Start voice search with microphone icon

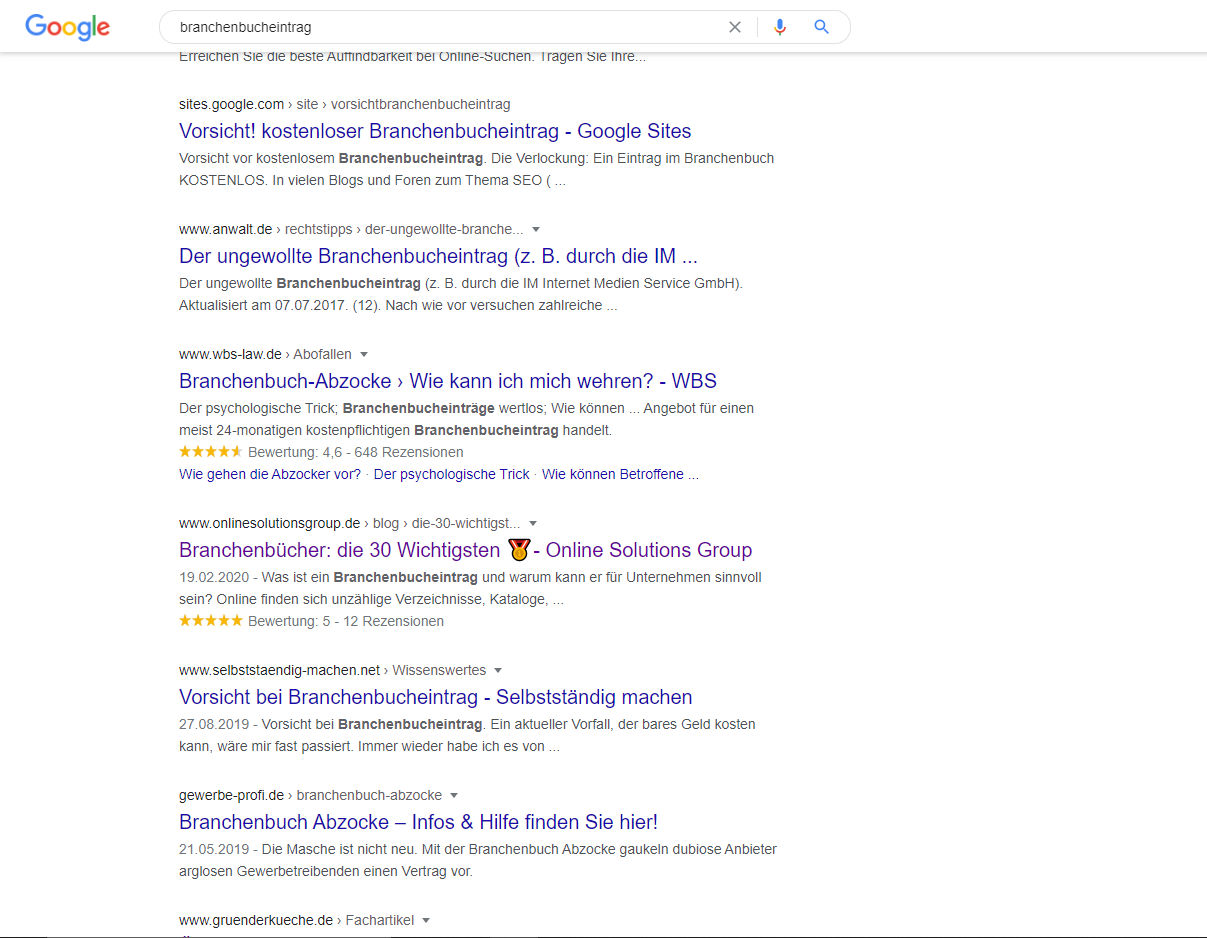click(x=780, y=27)
